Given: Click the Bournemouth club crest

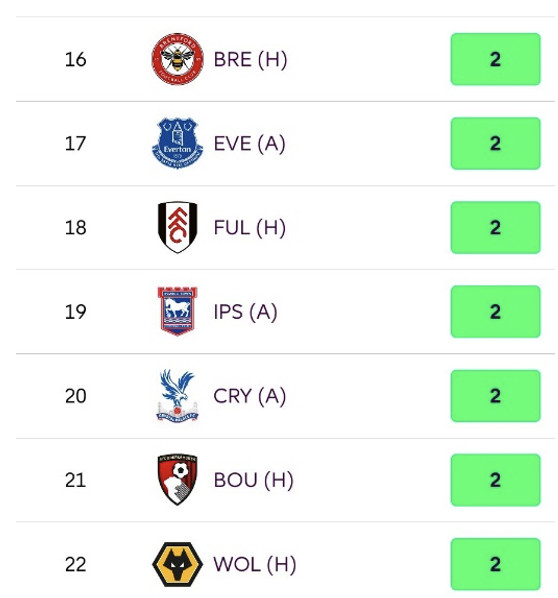Looking at the screenshot, I should [x=177, y=480].
